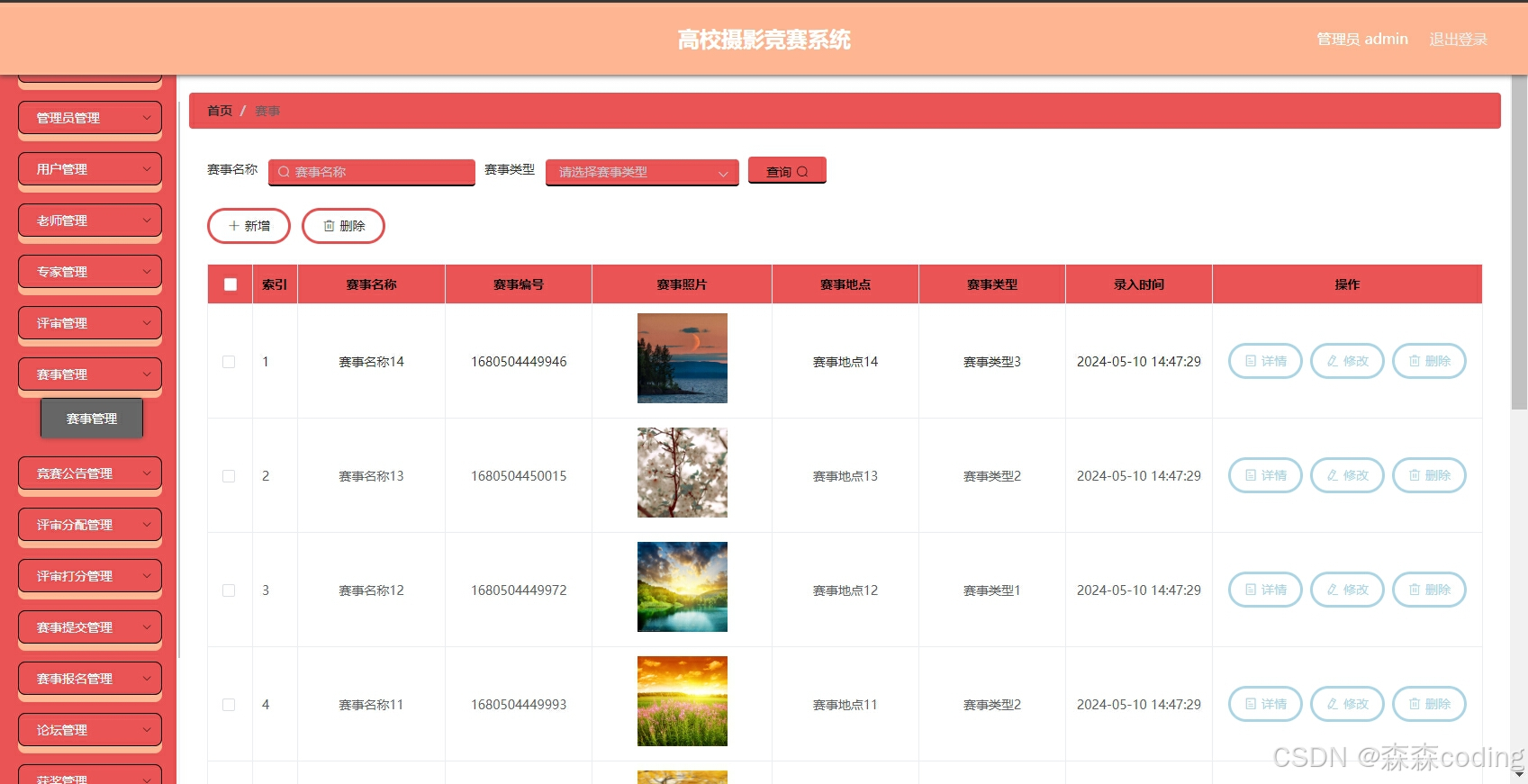This screenshot has height=784, width=1528.
Task: Click 删除 in the 赛事名称13 row
Action: click(1429, 475)
